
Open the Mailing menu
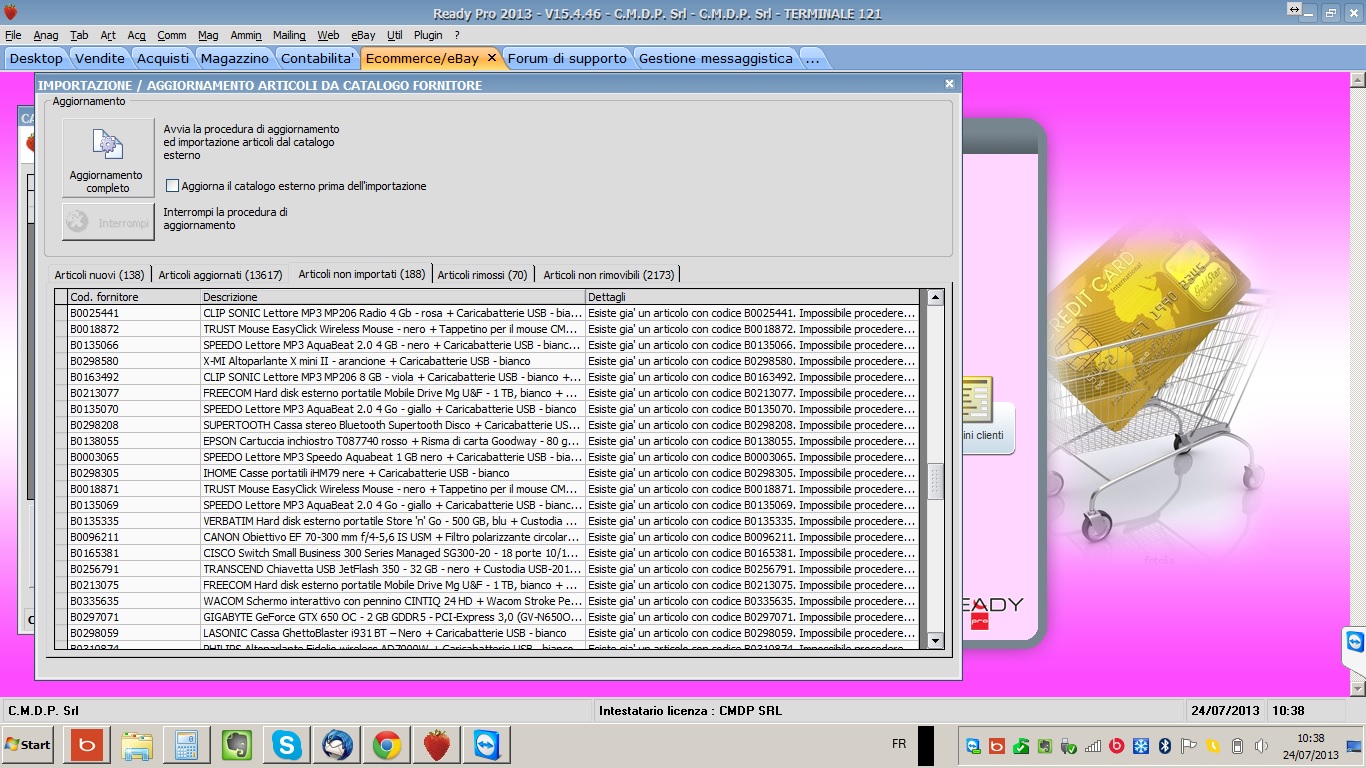tap(289, 35)
